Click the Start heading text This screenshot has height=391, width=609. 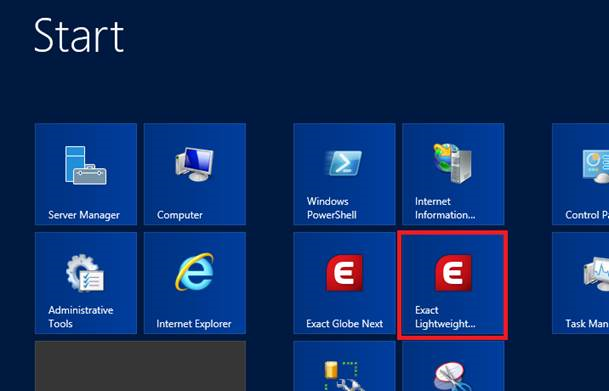tap(79, 36)
